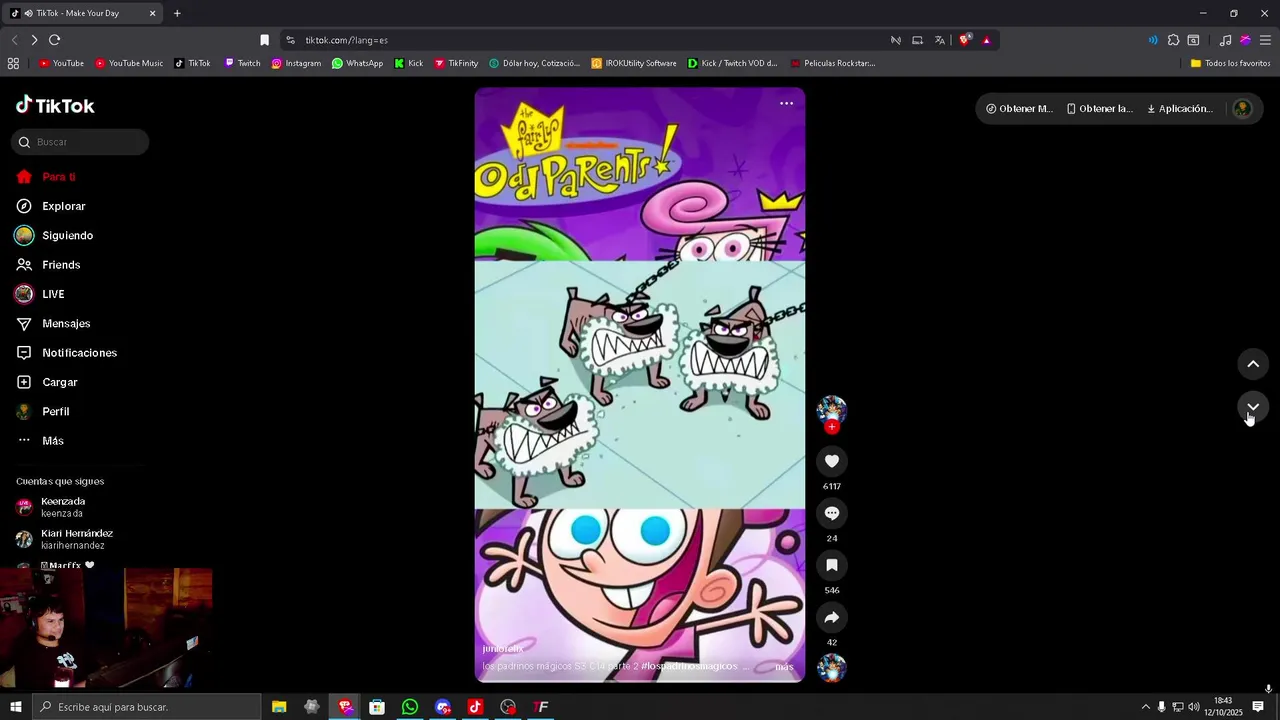The image size is (1280, 720).
Task: Mute the tab via its speaker icon
Action: (x=28, y=13)
